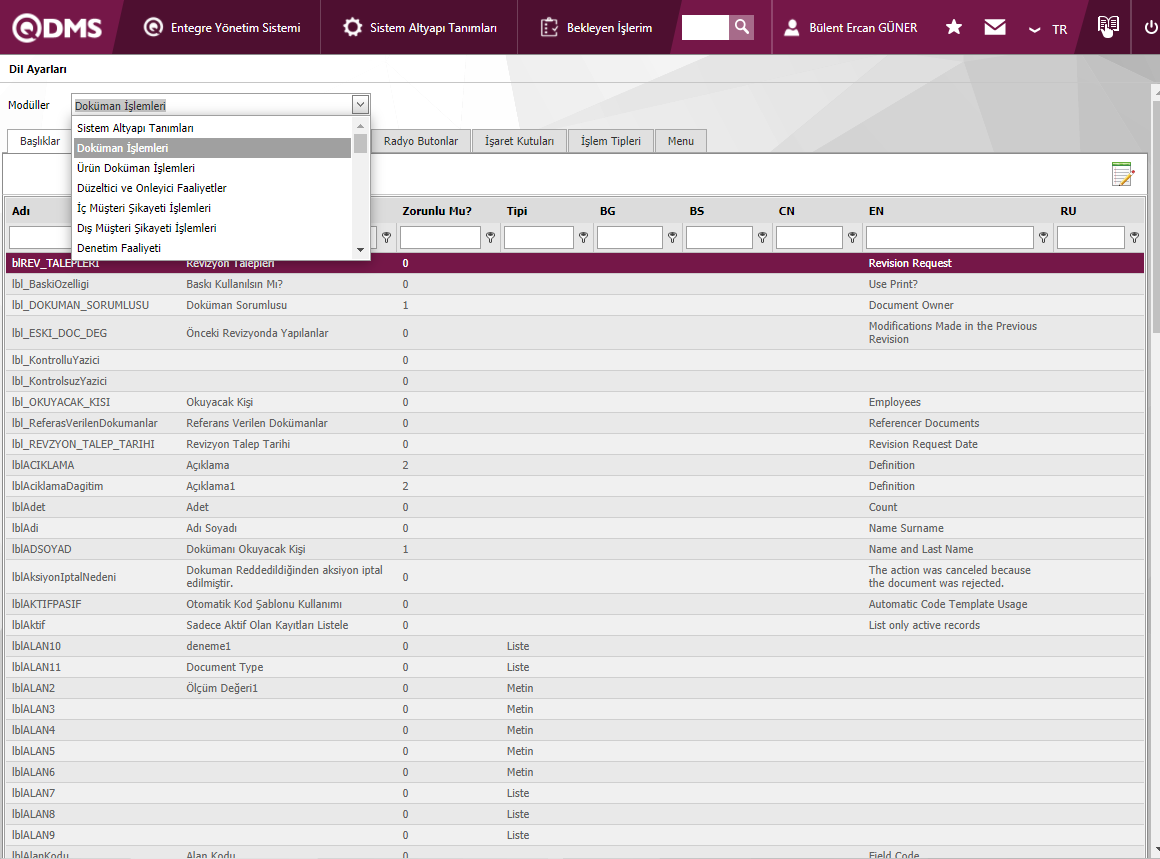The height and width of the screenshot is (859, 1160).
Task: Open the favorites star icon
Action: (x=954, y=27)
